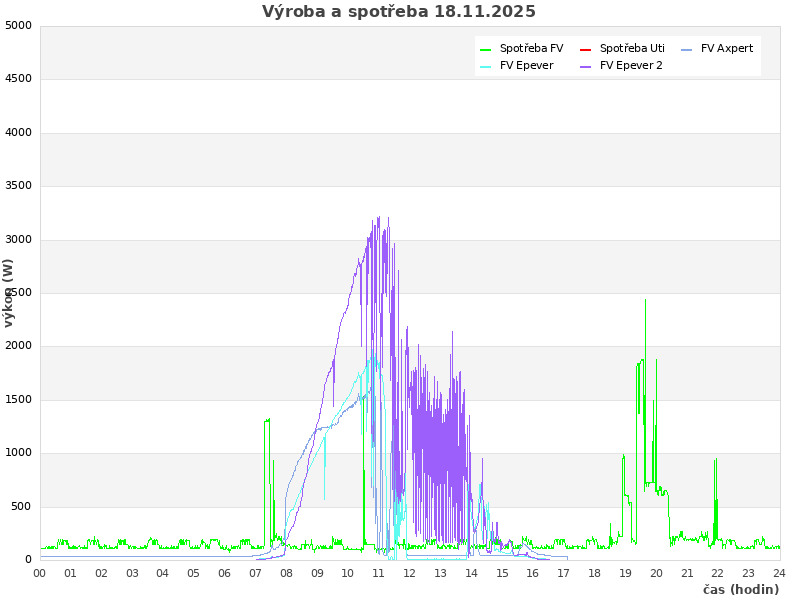This screenshot has width=800, height=600.
Task: Click the čas (hodin) x-axis label
Action: (740, 590)
